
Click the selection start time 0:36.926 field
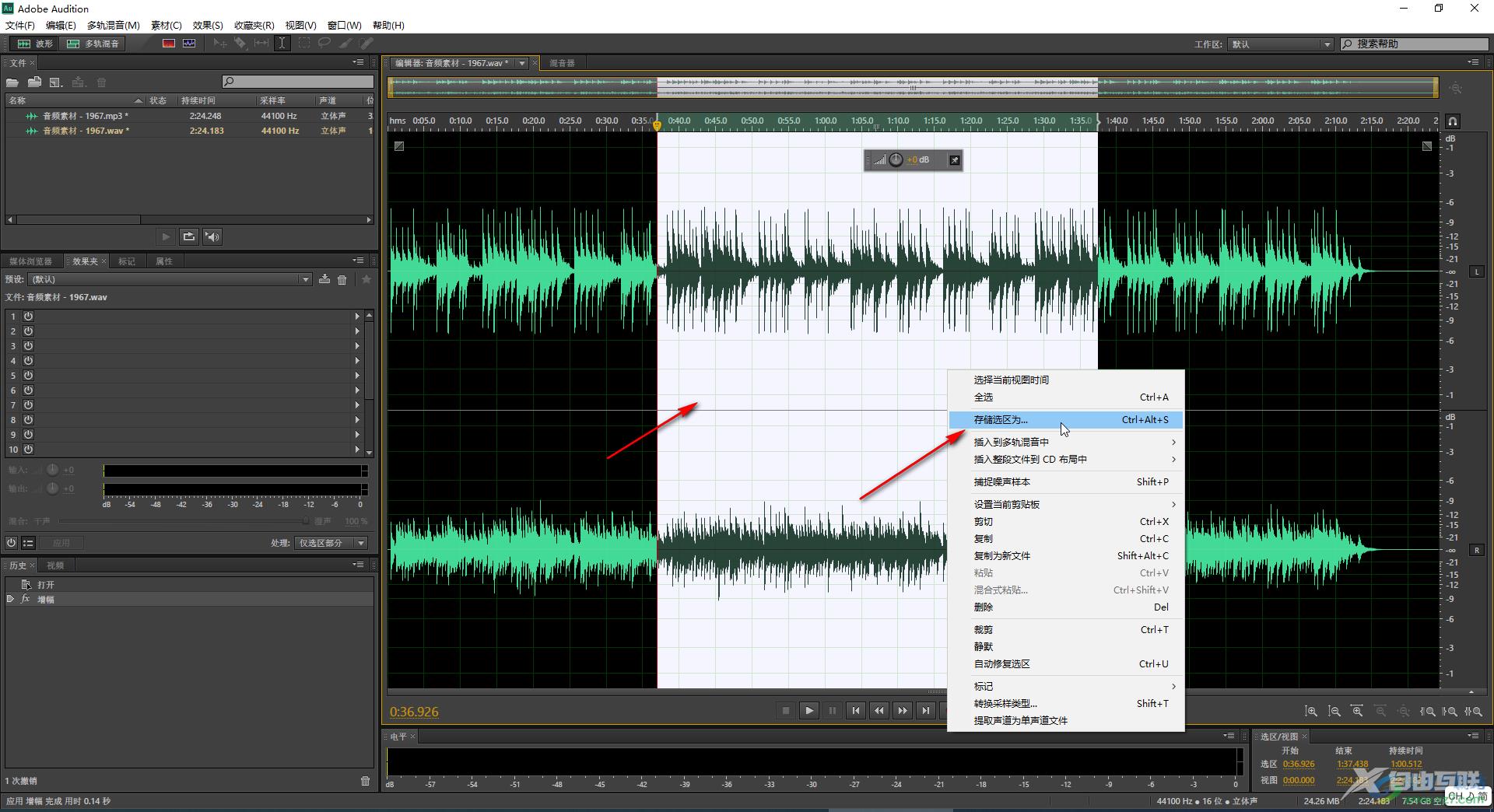click(1299, 765)
